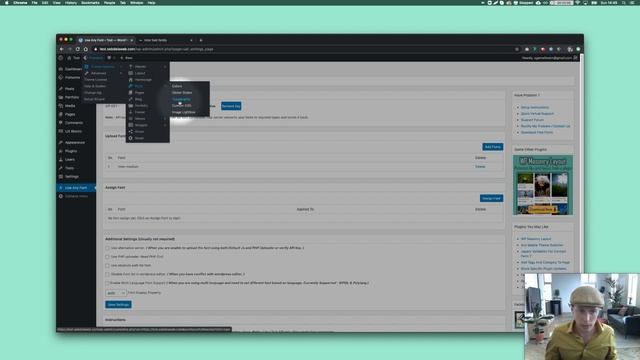The height and width of the screenshot is (360, 640).
Task: Open Plugins in the WordPress sidebar
Action: pos(71,151)
